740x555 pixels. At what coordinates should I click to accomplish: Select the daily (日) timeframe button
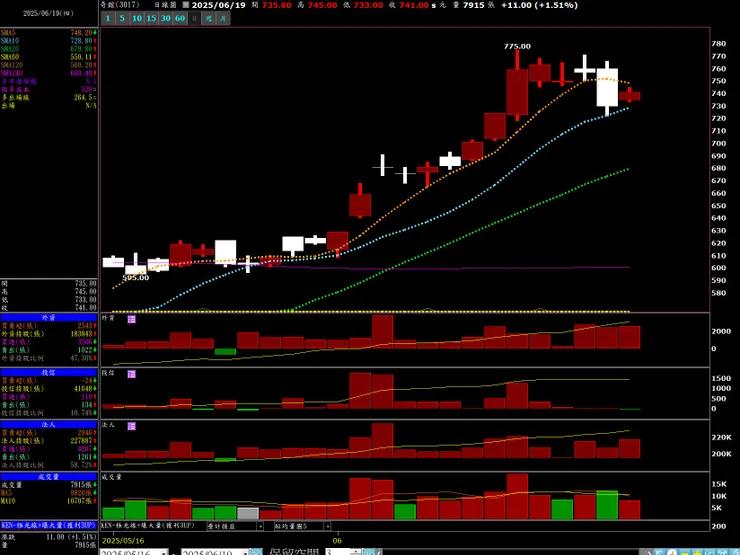click(194, 18)
